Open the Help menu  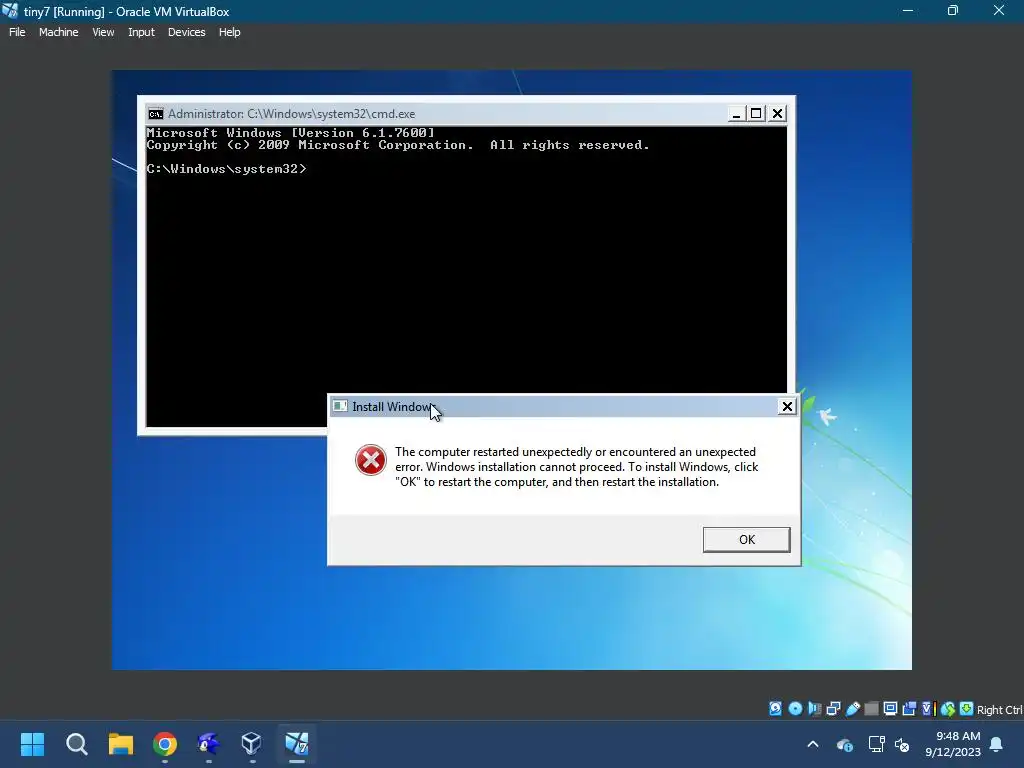(229, 32)
